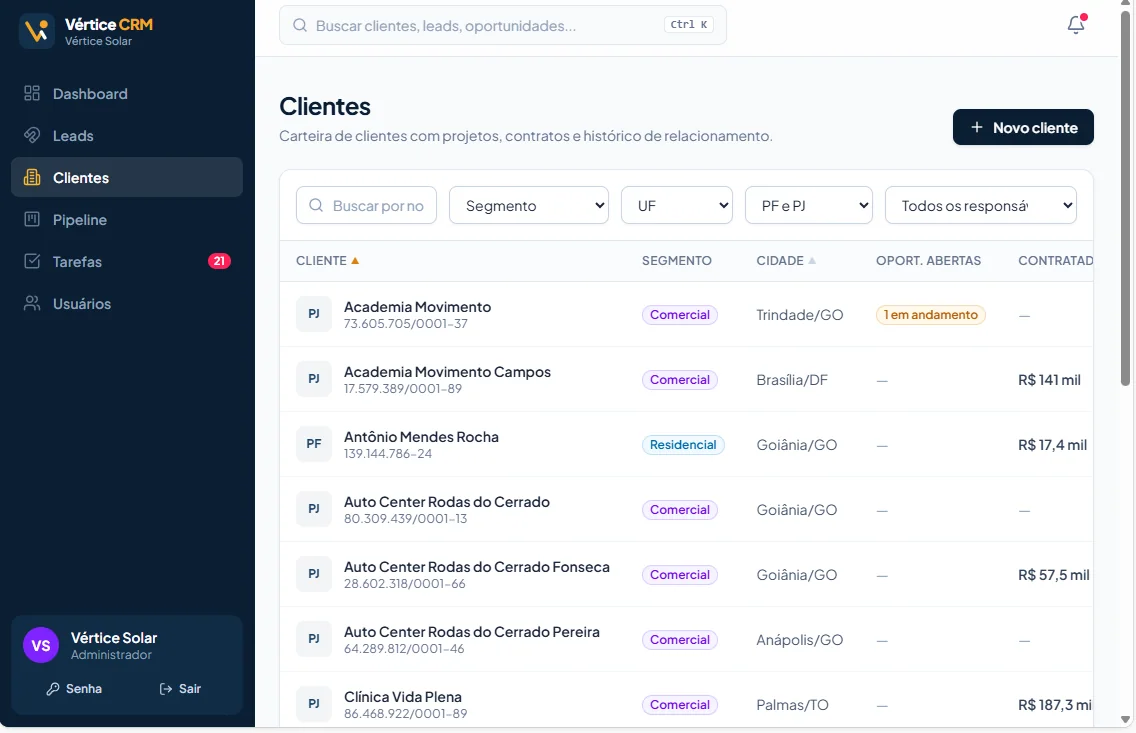Viewport: 1136px width, 733px height.
Task: Open Pipeline section from sidebar
Action: coord(127,219)
